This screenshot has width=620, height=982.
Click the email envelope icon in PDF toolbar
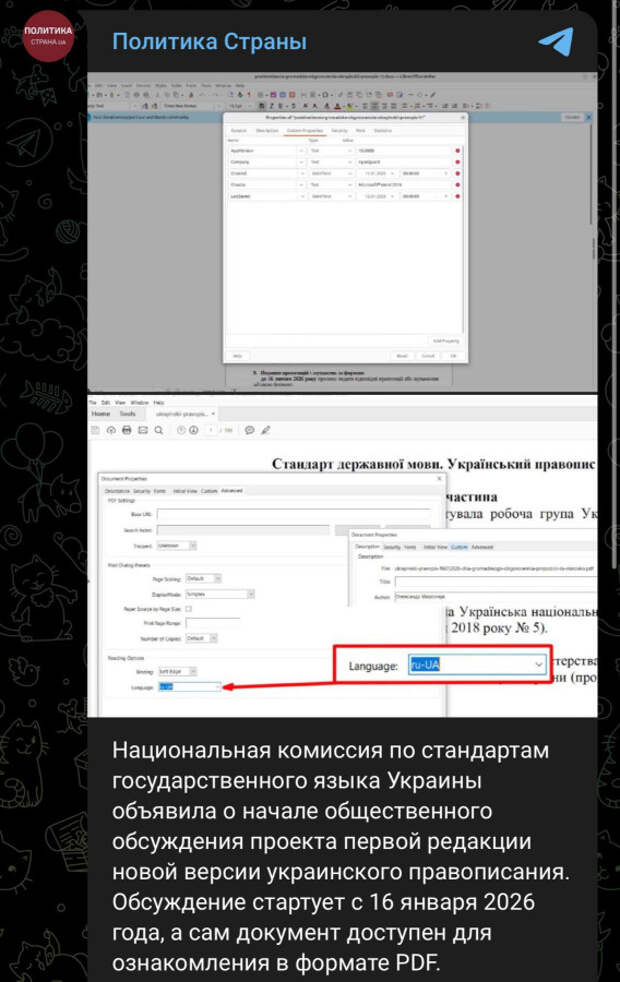click(x=143, y=430)
